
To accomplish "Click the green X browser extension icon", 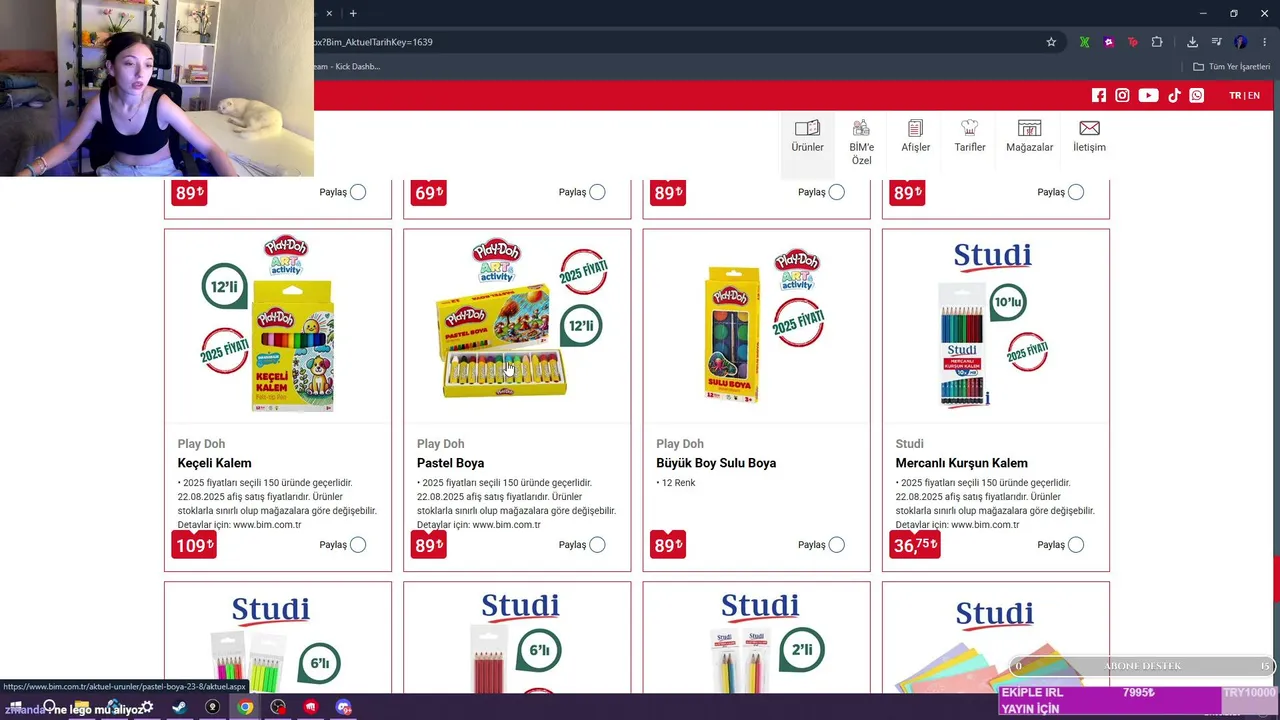I will coord(1084,42).
